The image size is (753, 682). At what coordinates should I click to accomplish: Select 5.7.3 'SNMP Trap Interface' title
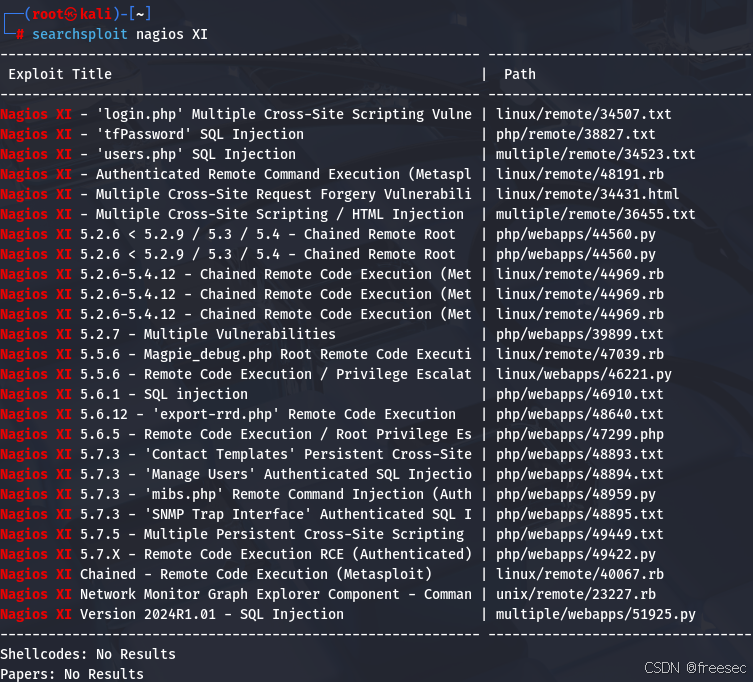(236, 514)
